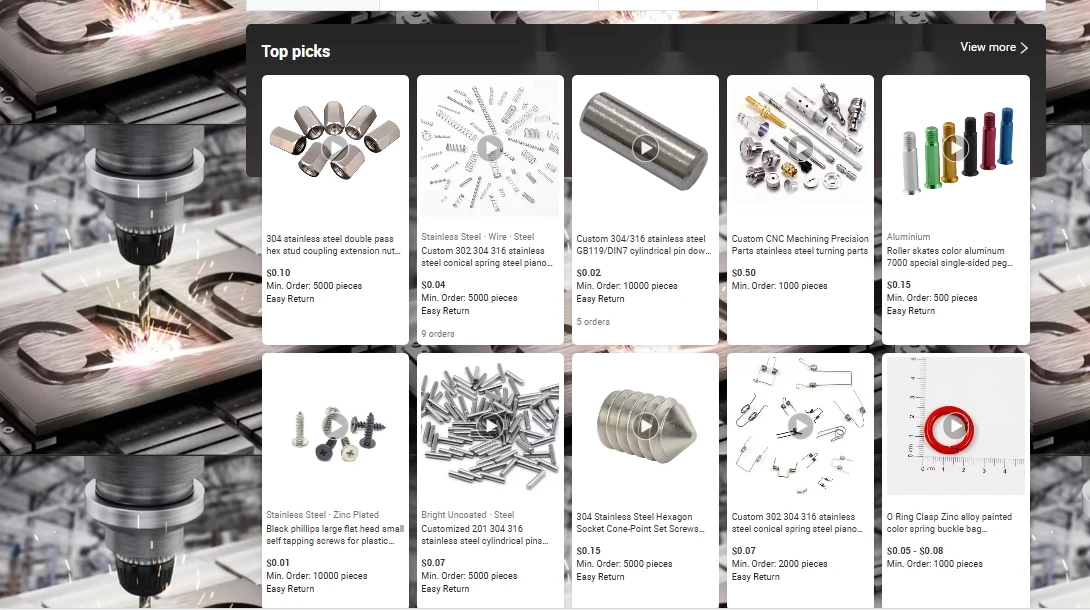Open View more top picks link

(x=994, y=47)
